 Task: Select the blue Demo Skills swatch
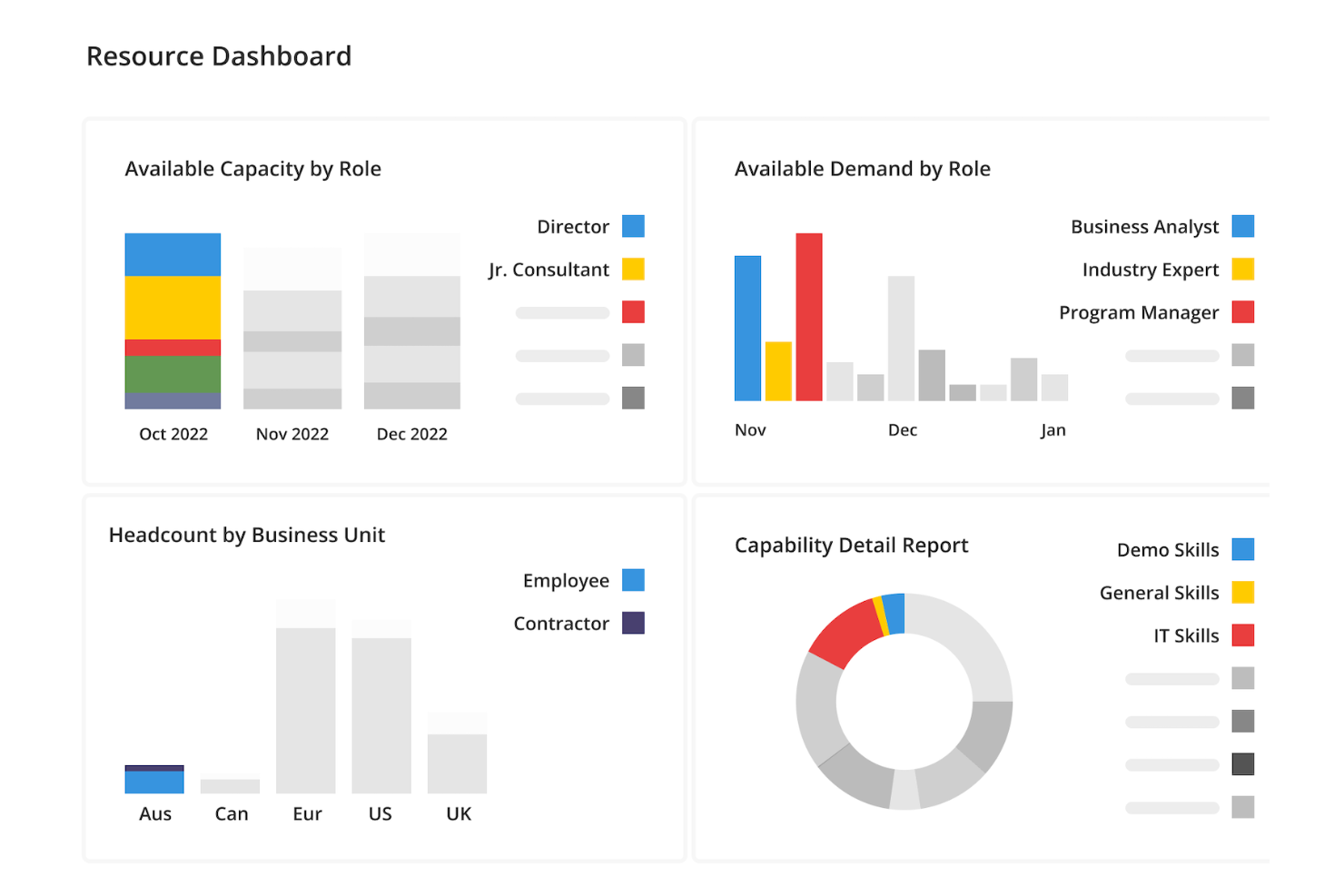(x=1243, y=549)
